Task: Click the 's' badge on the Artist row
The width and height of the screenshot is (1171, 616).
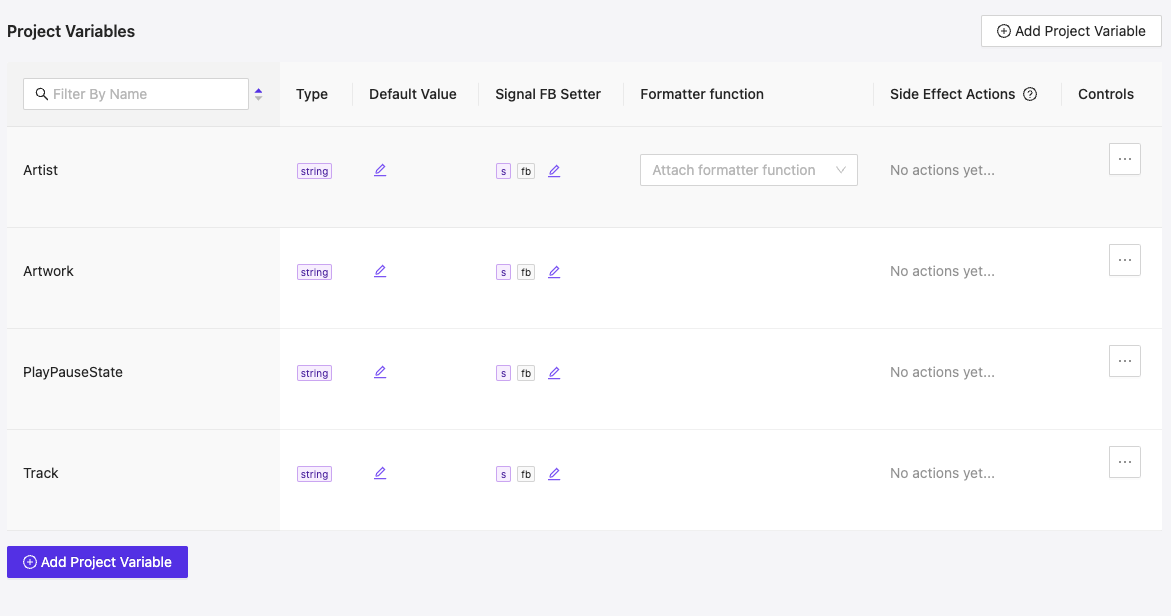Action: [x=503, y=171]
